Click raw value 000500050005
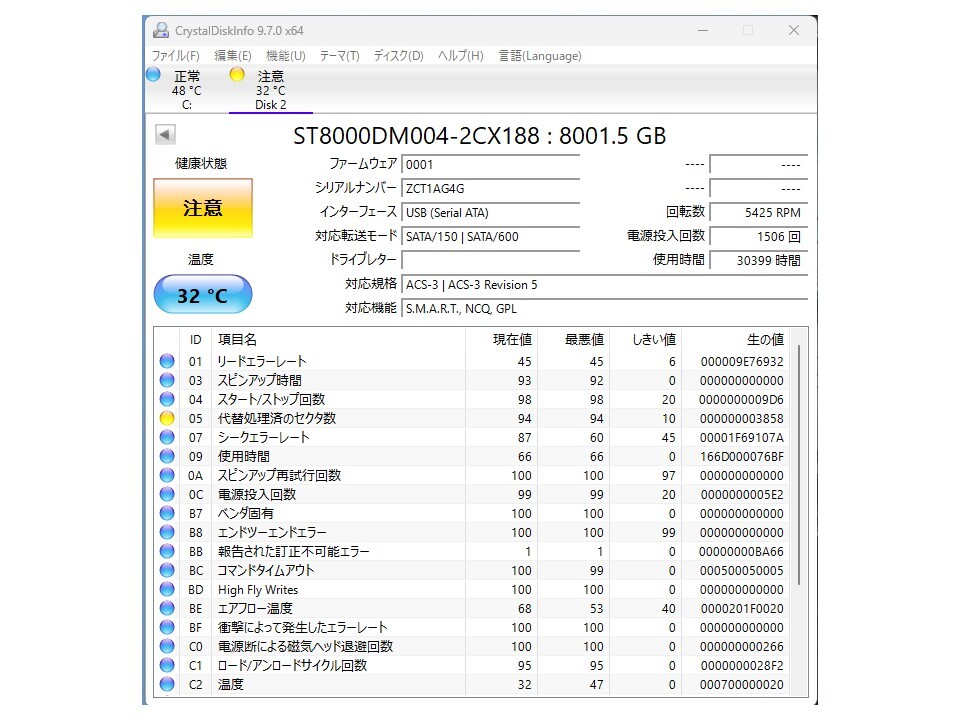Screen dimensions: 960x720 point(741,571)
